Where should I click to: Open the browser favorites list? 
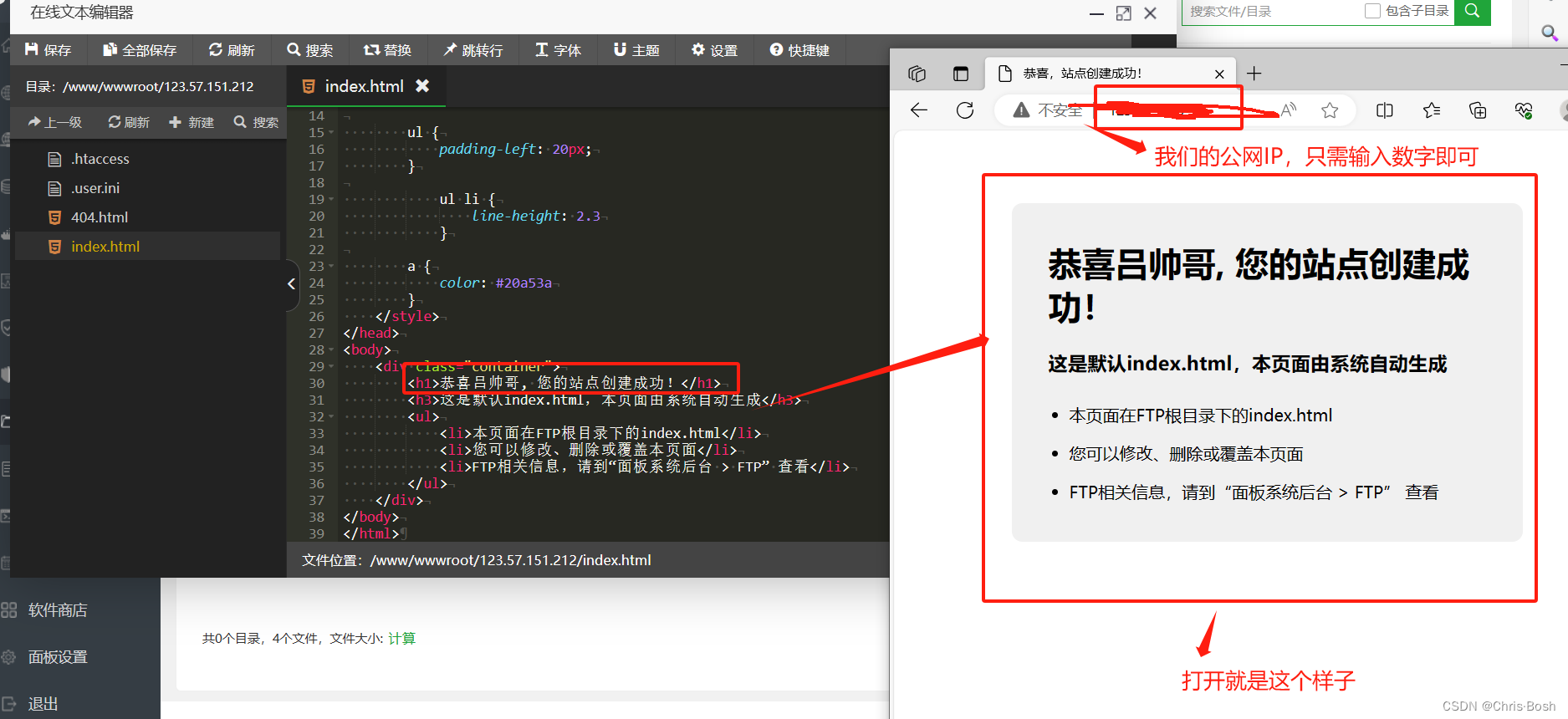point(1432,110)
